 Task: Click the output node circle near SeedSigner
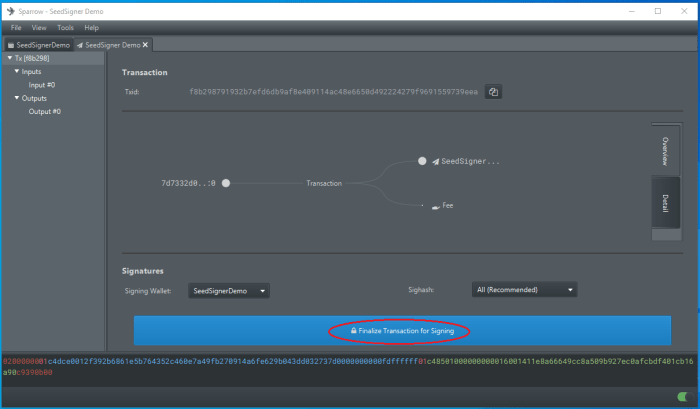(422, 160)
